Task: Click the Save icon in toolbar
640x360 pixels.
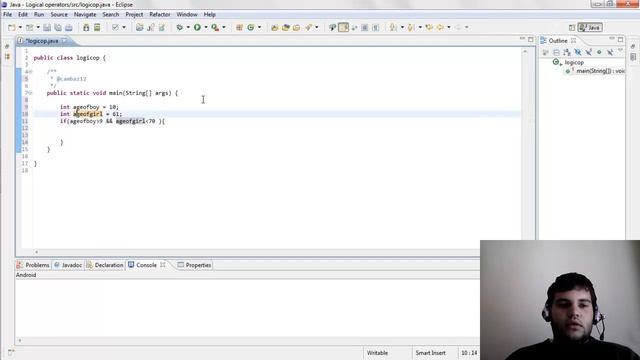Action: pyautogui.click(x=47, y=27)
